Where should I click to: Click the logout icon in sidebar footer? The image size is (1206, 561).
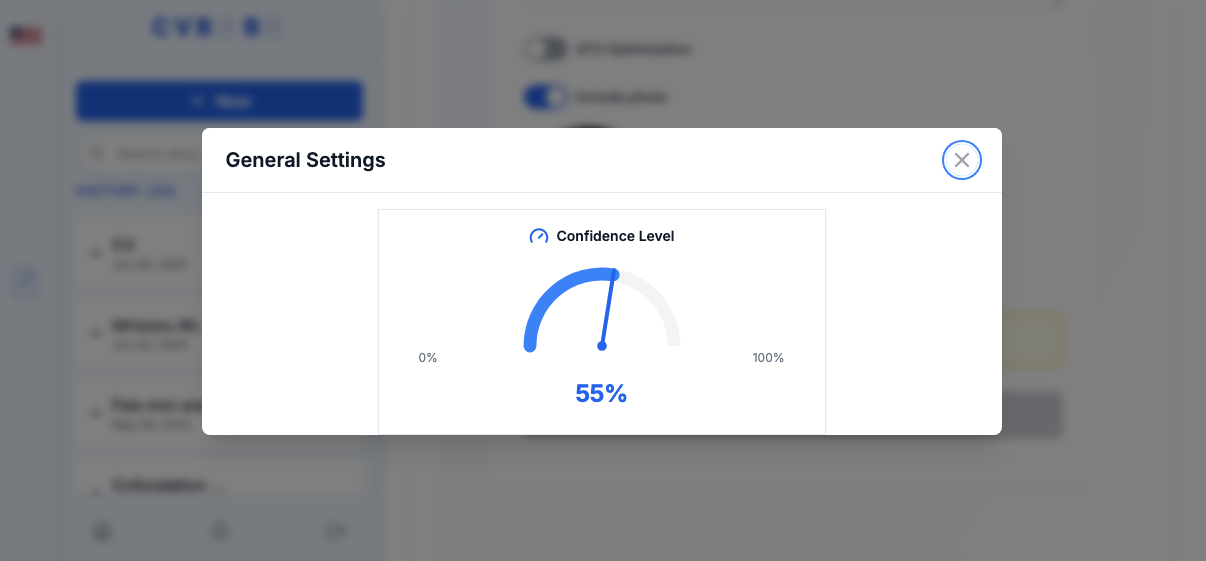tap(337, 531)
